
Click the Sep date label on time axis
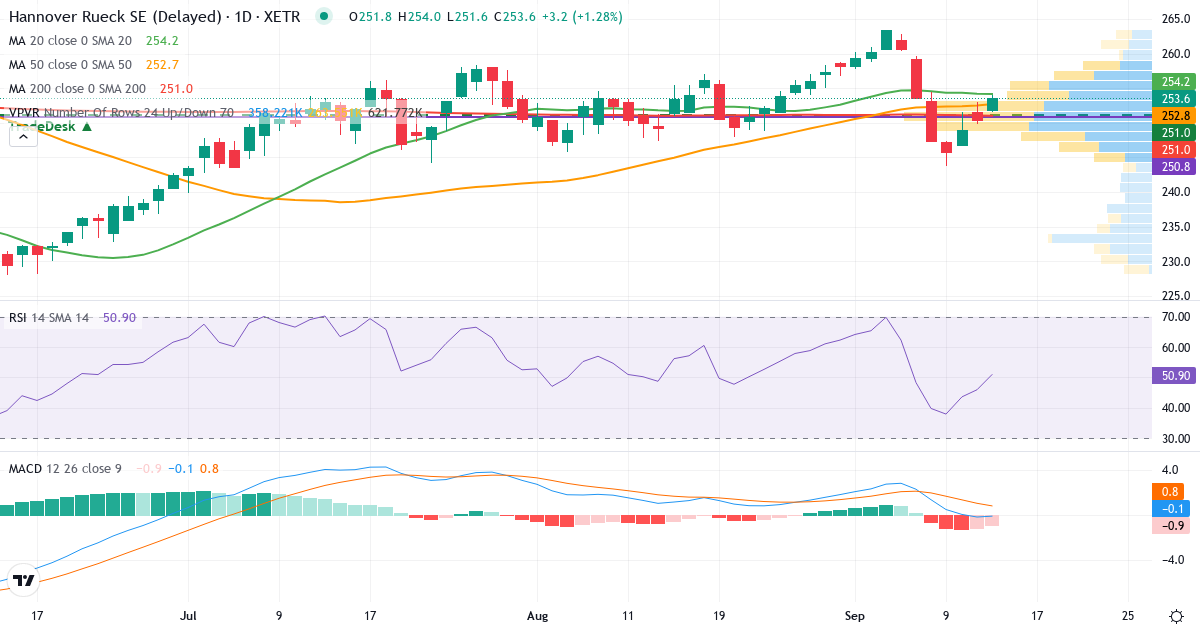pos(856,616)
